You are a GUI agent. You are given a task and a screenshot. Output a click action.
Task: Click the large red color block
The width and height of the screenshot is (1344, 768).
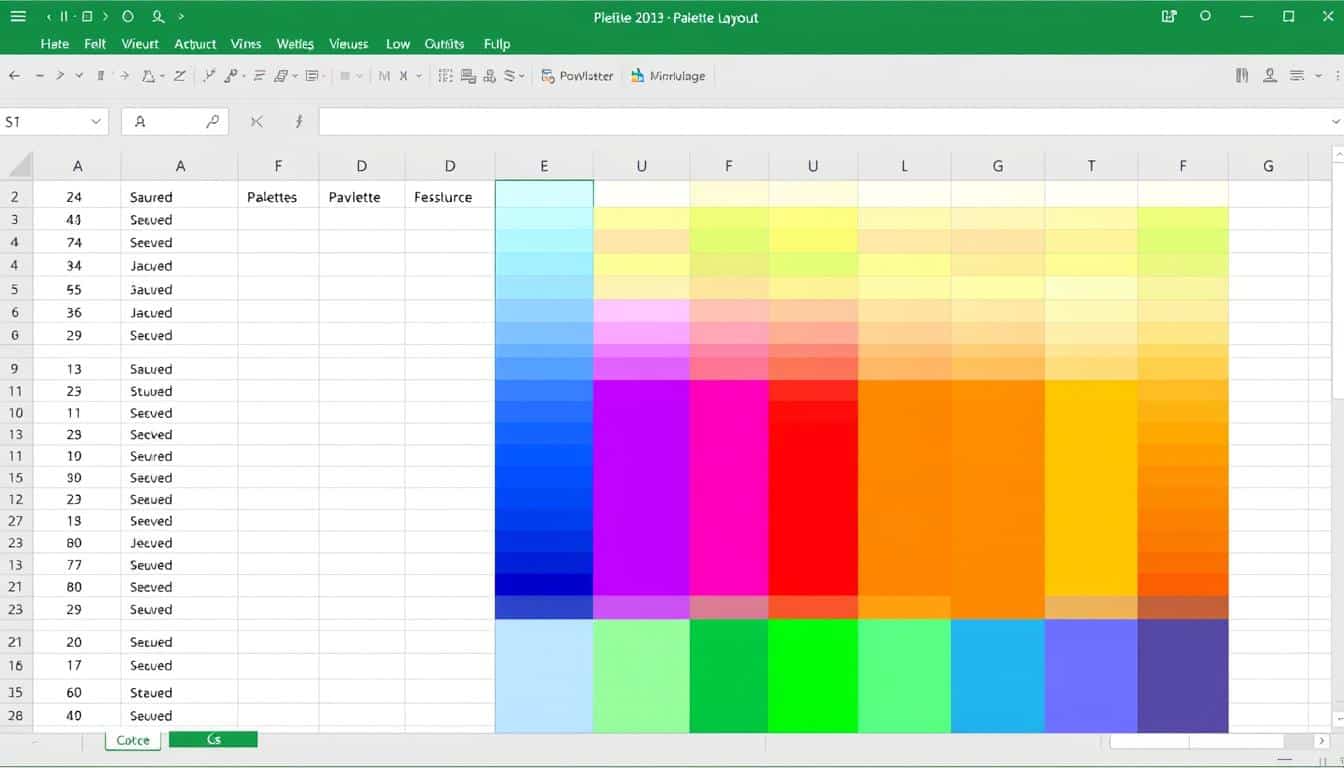coord(813,488)
